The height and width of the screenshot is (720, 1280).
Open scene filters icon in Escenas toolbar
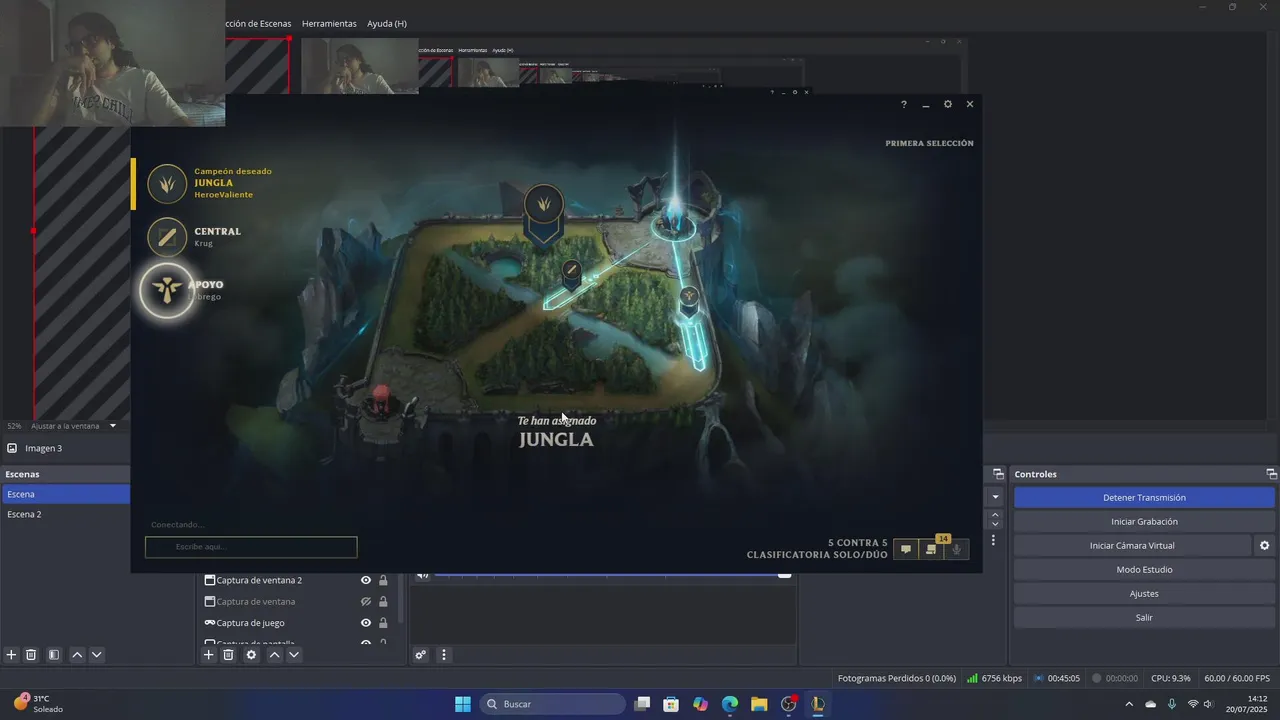[x=54, y=655]
